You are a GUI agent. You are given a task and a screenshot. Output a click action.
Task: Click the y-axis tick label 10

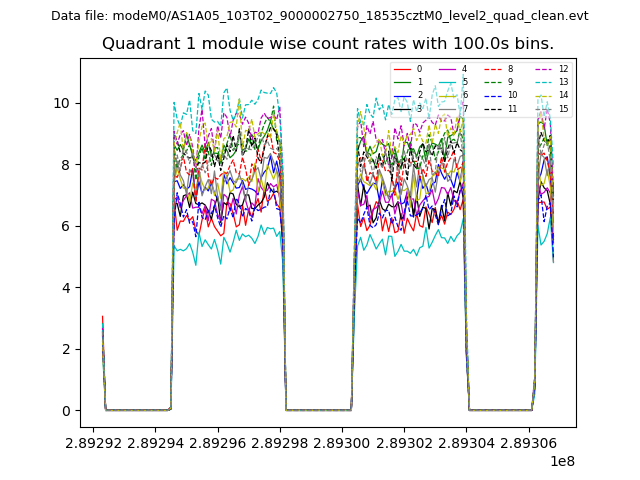tap(62, 103)
